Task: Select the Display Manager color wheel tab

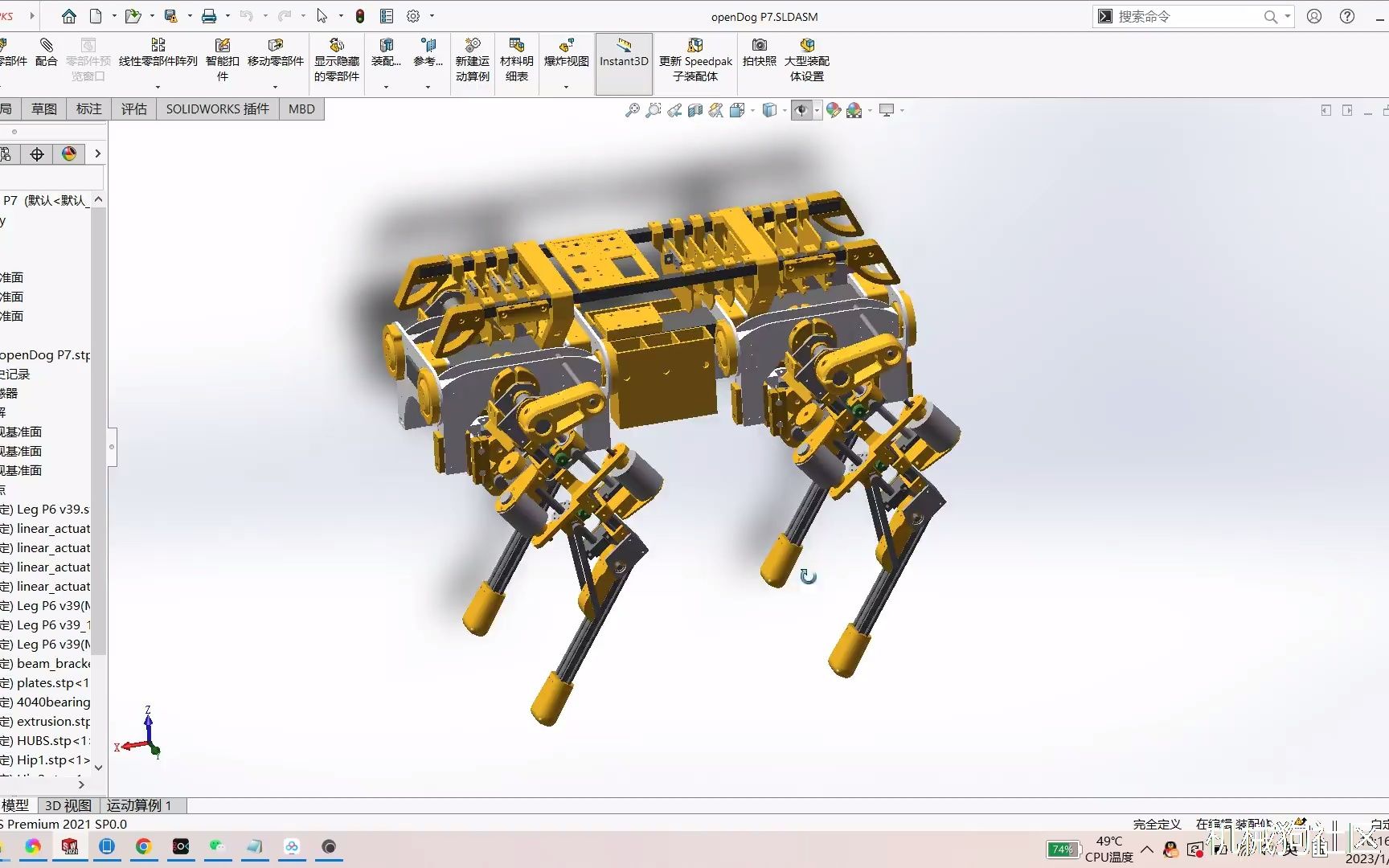Action: pyautogui.click(x=69, y=154)
